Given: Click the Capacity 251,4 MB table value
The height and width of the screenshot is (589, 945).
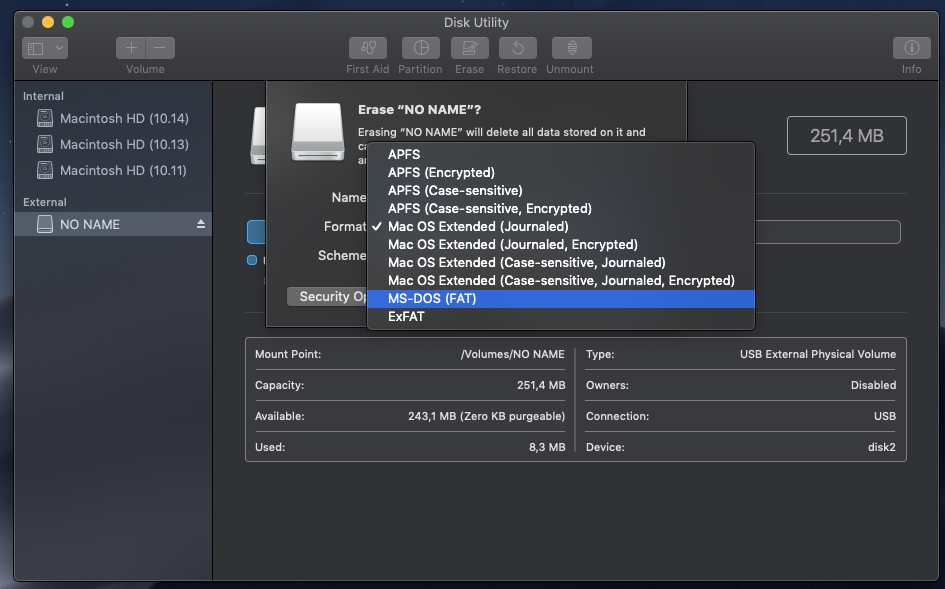Looking at the screenshot, I should pyautogui.click(x=541, y=385).
